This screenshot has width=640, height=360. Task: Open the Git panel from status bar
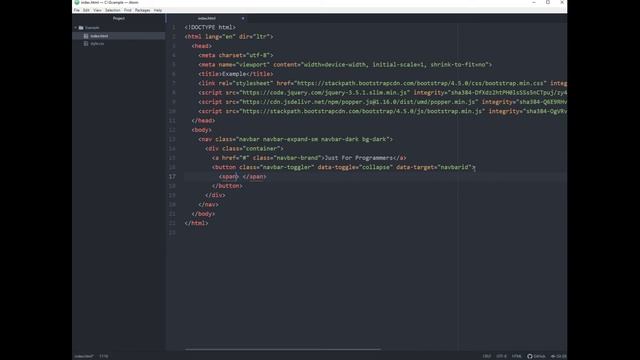coord(558,356)
